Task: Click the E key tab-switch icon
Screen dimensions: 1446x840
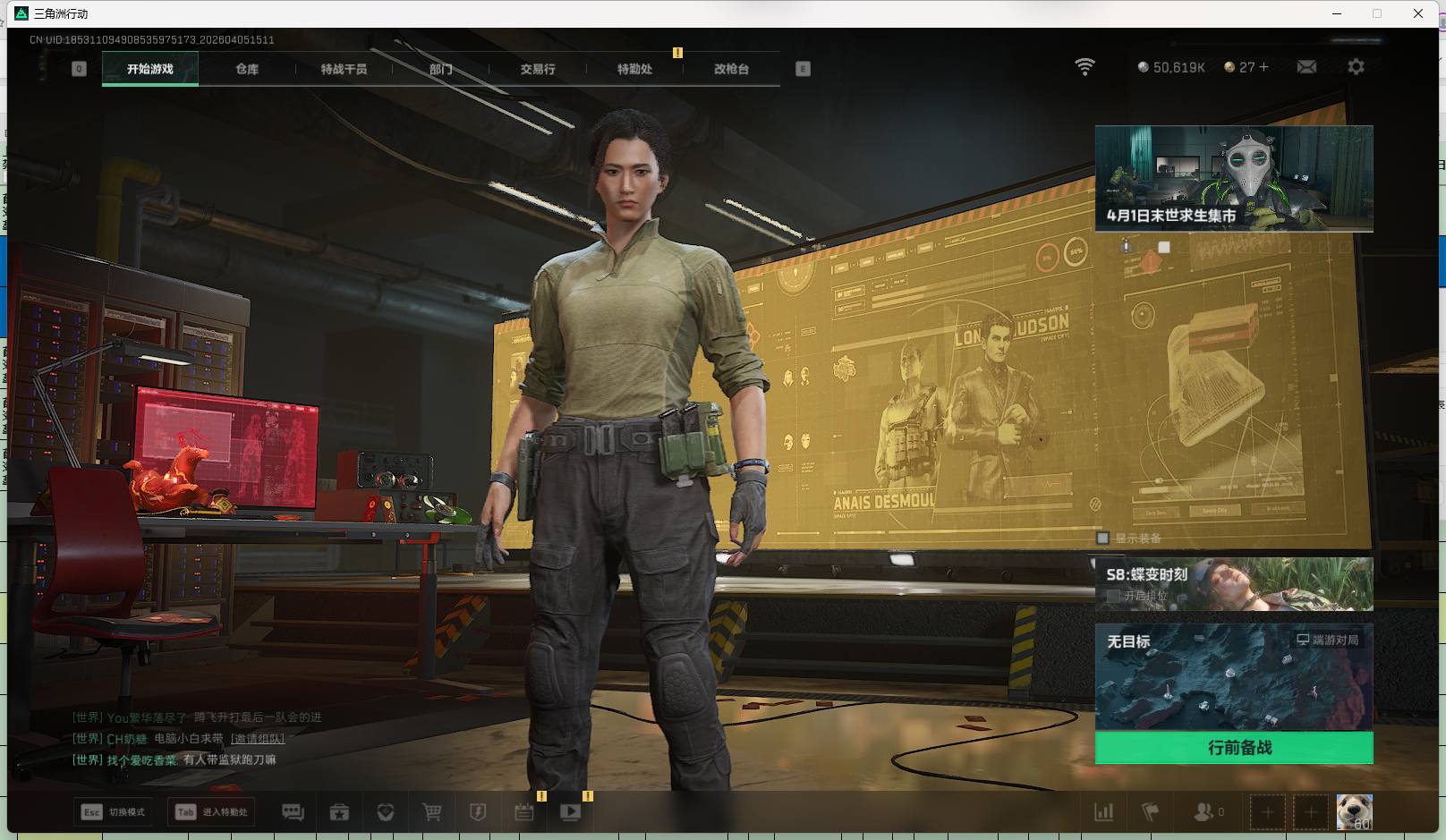Action: click(803, 69)
